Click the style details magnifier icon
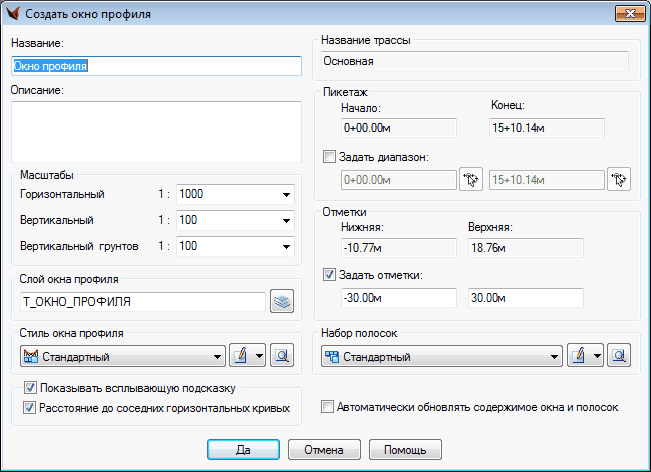Image resolution: width=651 pixels, height=472 pixels. (x=282, y=356)
